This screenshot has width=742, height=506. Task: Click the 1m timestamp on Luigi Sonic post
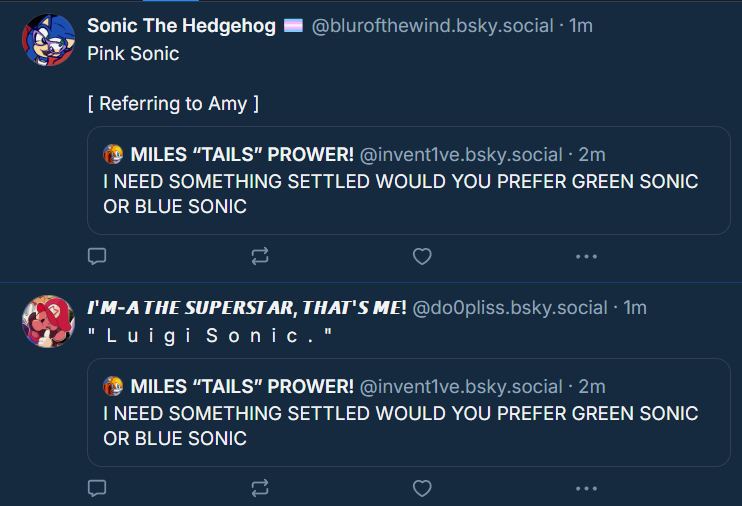[x=635, y=307]
